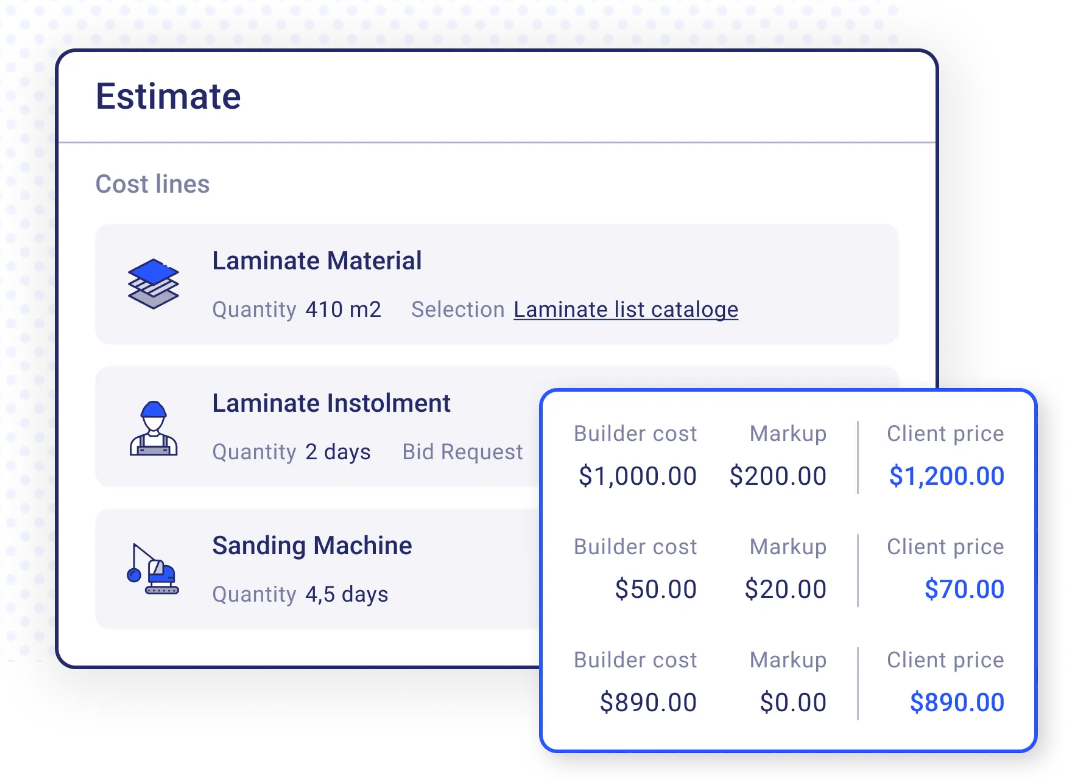Select the Sanding Machine crane icon

[x=153, y=569]
